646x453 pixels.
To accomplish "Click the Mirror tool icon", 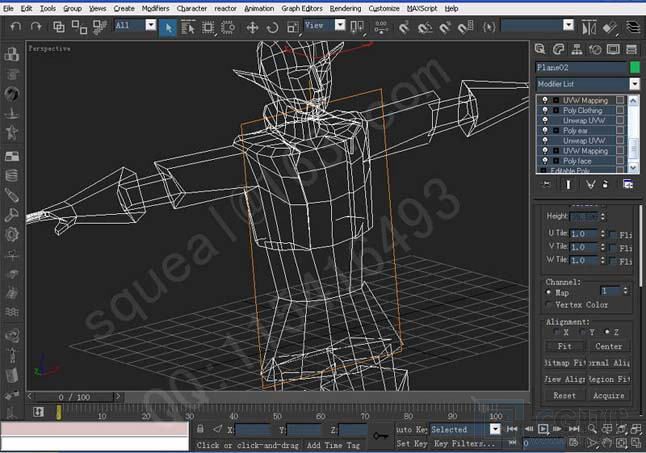I will pos(589,28).
